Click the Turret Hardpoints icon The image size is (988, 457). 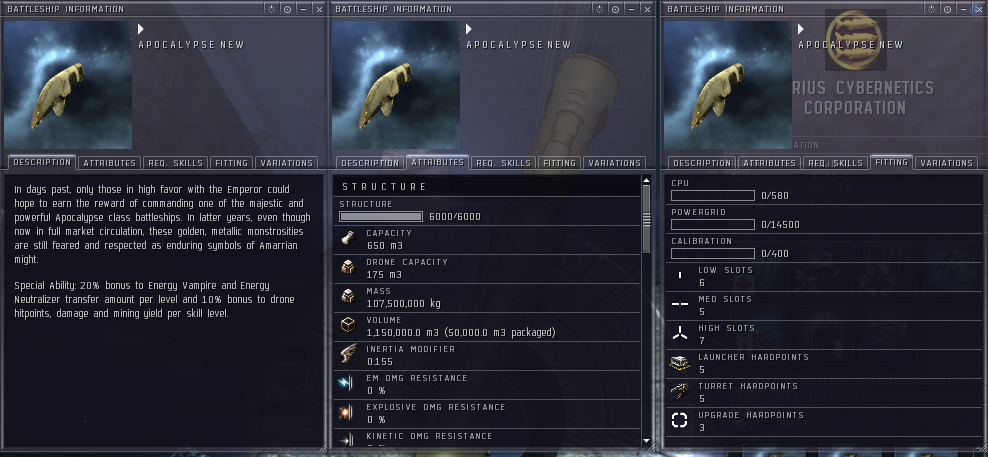(x=679, y=392)
